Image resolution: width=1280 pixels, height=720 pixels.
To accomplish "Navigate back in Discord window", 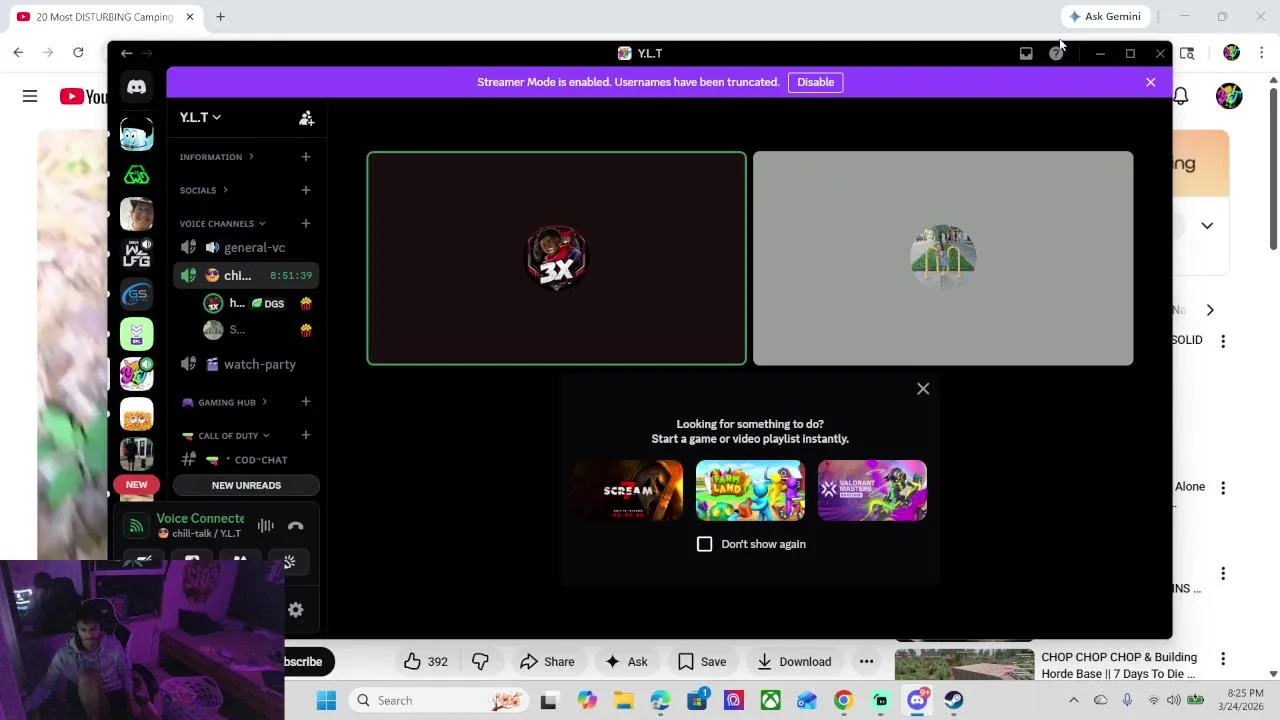I will click(126, 53).
